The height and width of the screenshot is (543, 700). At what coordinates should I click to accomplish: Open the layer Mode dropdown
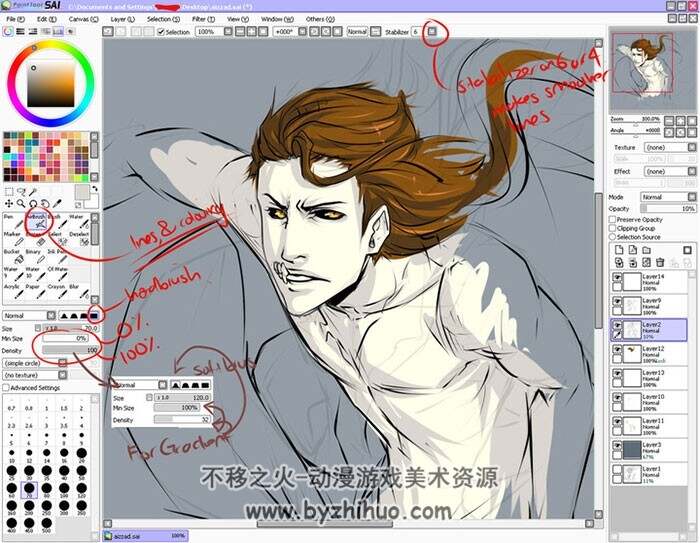coord(668,197)
